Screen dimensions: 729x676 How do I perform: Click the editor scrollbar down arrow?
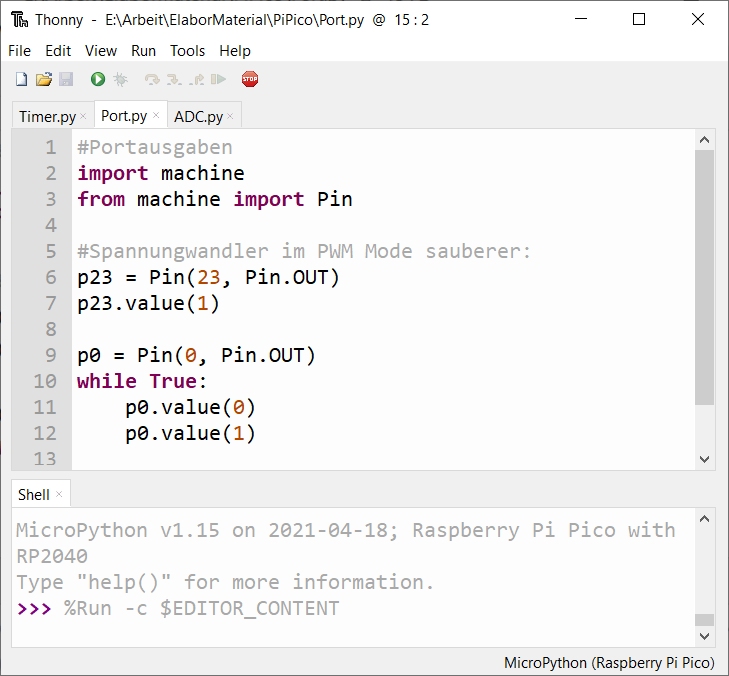coord(704,459)
